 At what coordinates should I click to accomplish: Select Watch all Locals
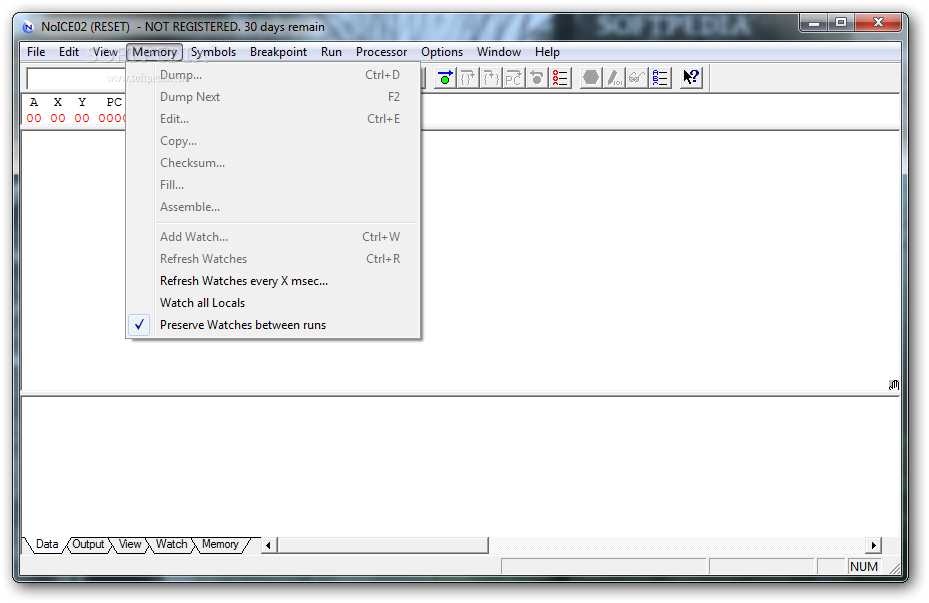(x=273, y=303)
